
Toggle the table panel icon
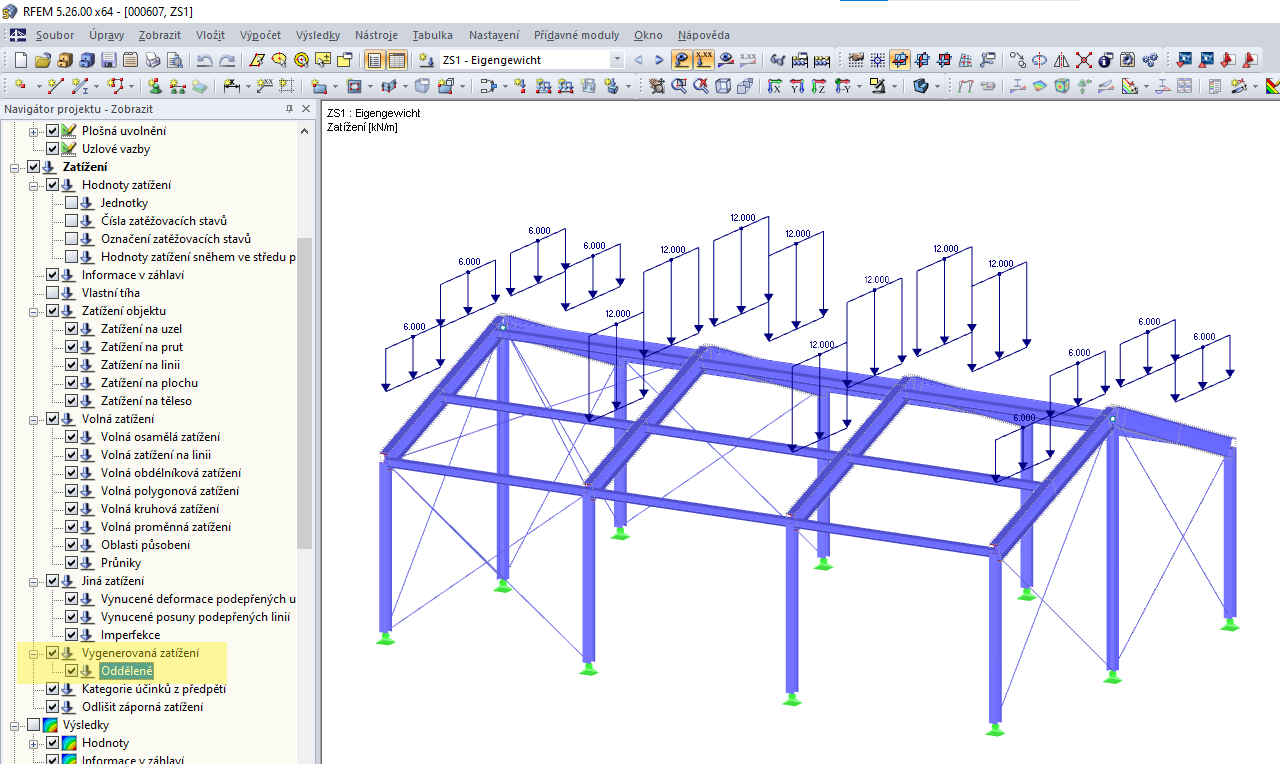coord(397,60)
